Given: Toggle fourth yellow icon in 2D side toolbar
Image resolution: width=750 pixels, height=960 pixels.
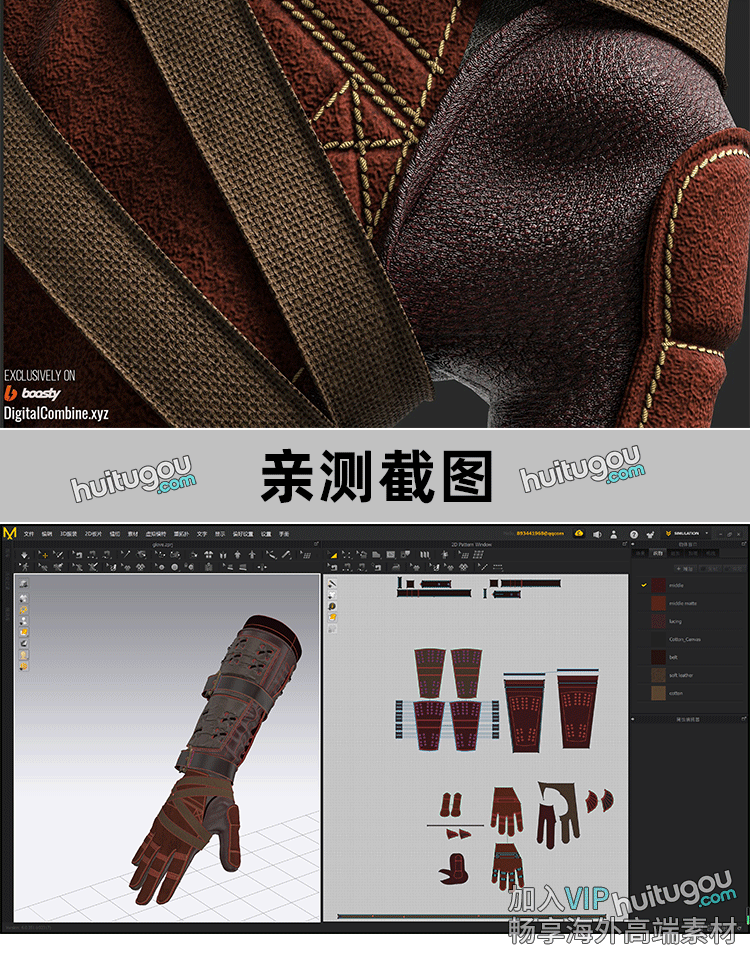Looking at the screenshot, I should [x=332, y=617].
